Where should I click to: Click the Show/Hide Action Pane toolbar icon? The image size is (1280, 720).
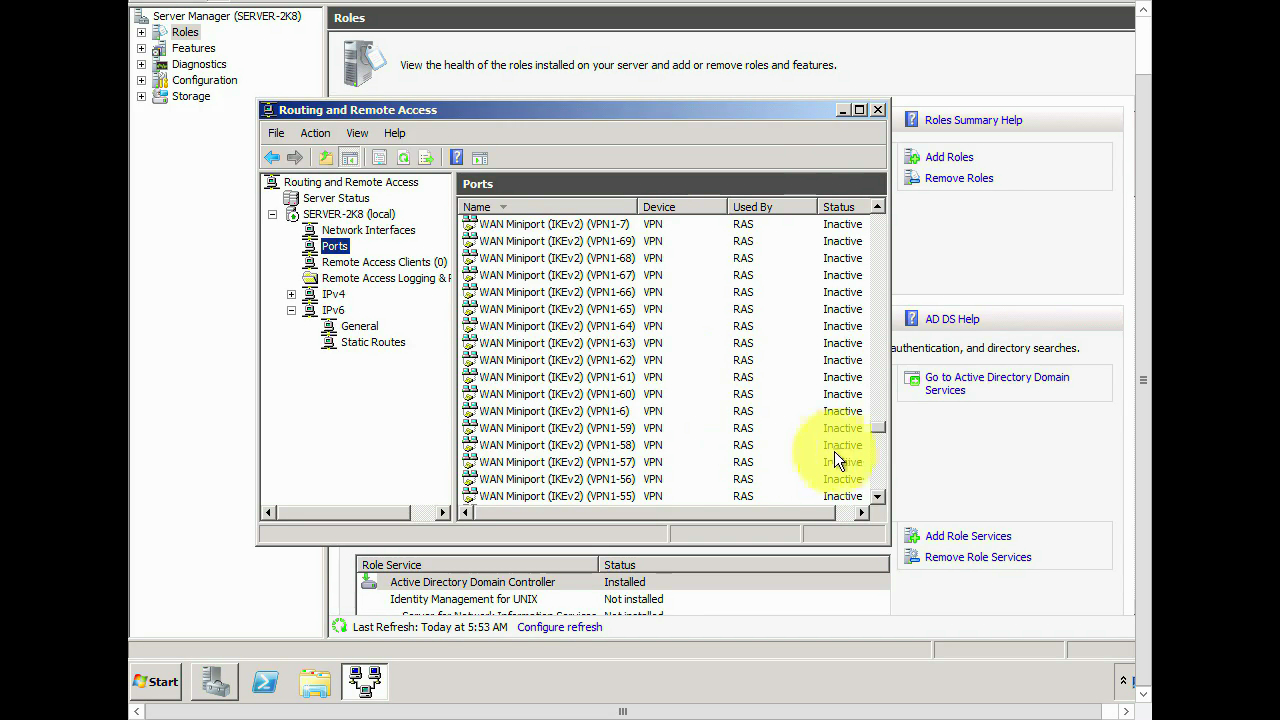tap(480, 158)
